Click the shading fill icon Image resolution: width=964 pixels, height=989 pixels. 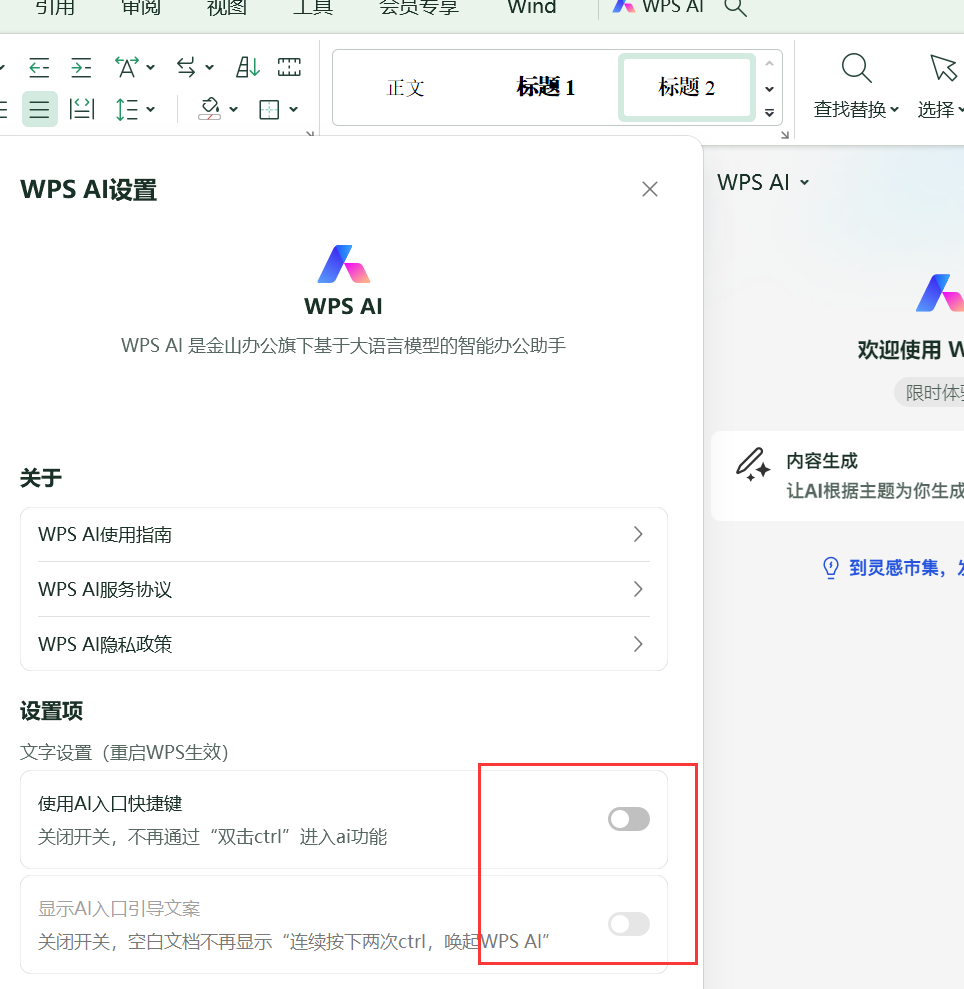(x=209, y=109)
